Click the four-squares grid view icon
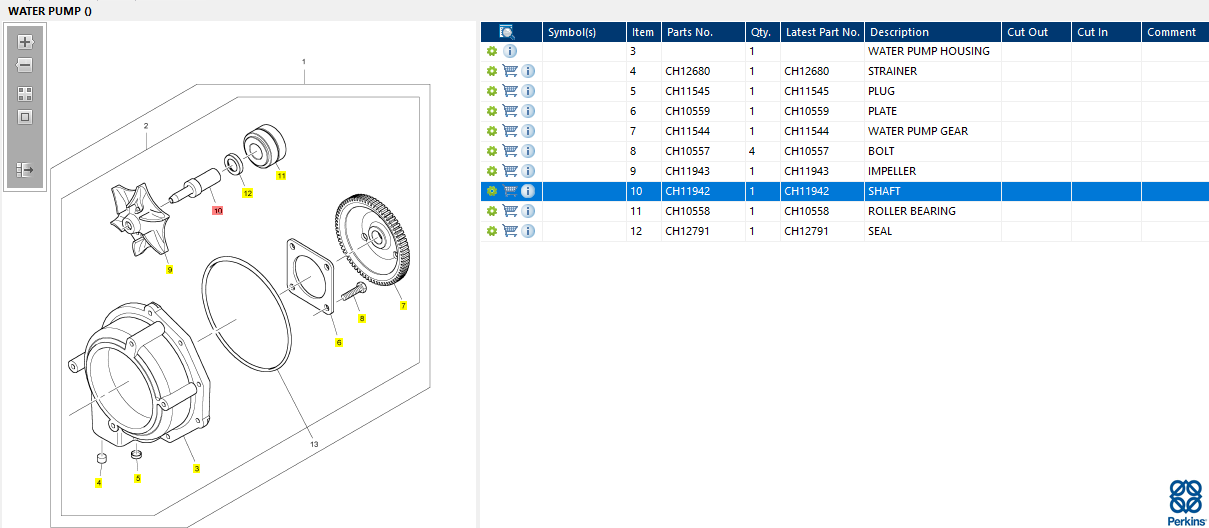This screenshot has width=1209, height=528. click(26, 94)
